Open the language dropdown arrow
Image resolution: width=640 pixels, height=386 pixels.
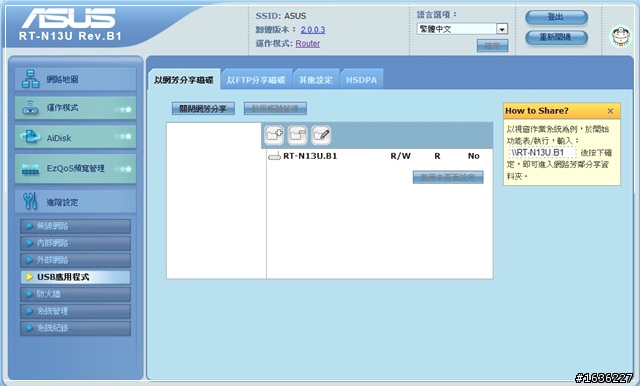502,29
